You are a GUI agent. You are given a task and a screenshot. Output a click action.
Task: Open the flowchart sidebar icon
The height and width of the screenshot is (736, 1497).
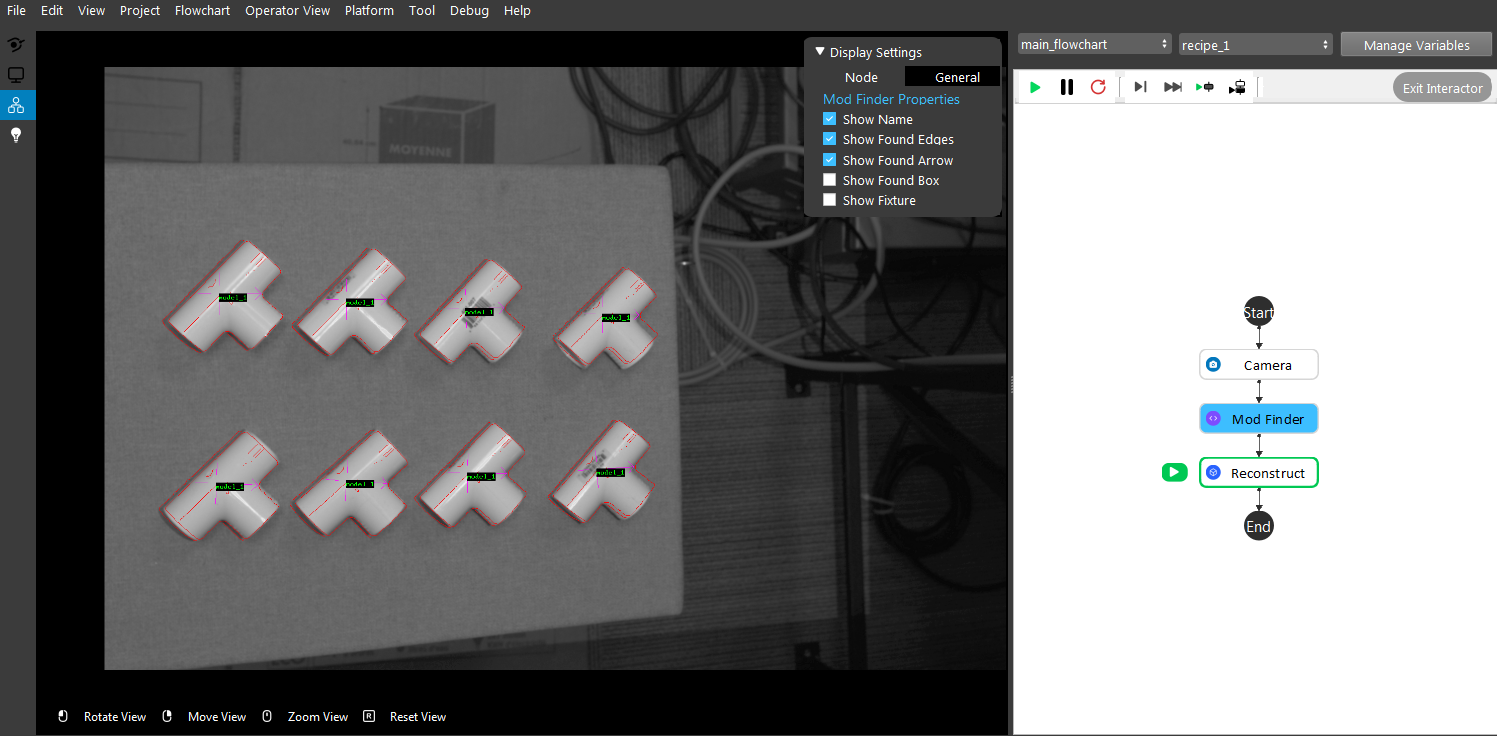click(x=16, y=104)
